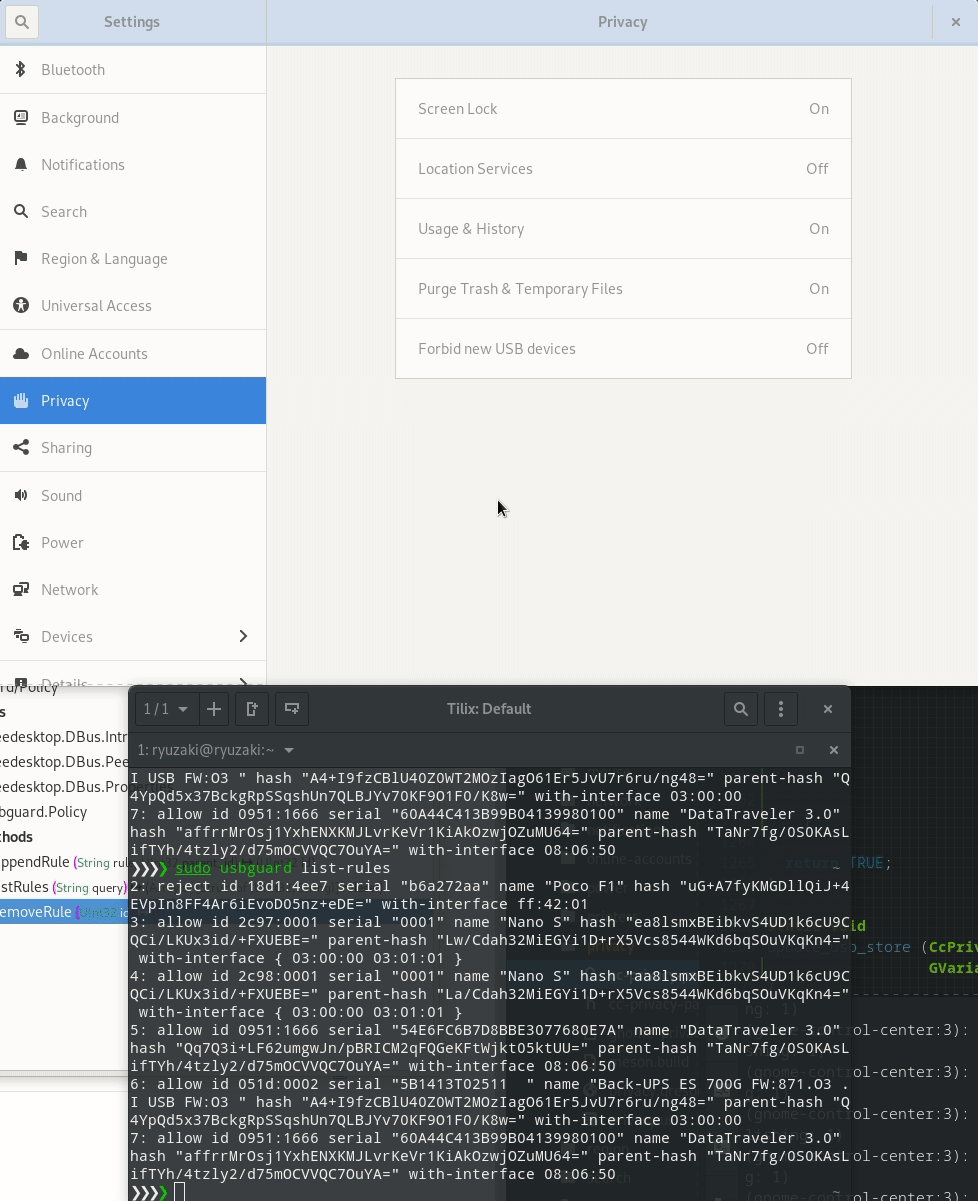Split the terminal downward using the toolbar icon
Viewport: 978px width, 1201px height.
coord(291,708)
